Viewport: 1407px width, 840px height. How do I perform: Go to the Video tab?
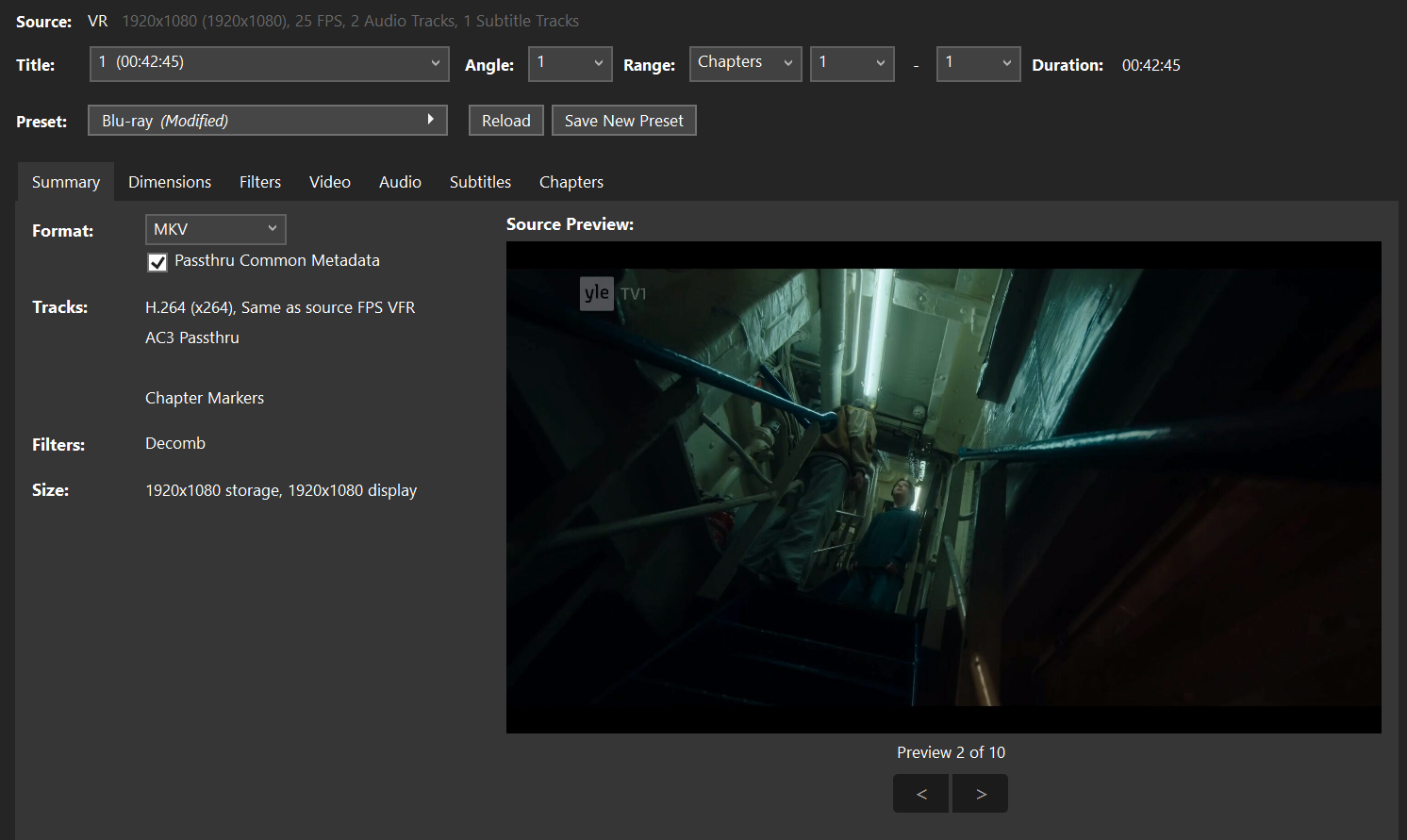(330, 182)
